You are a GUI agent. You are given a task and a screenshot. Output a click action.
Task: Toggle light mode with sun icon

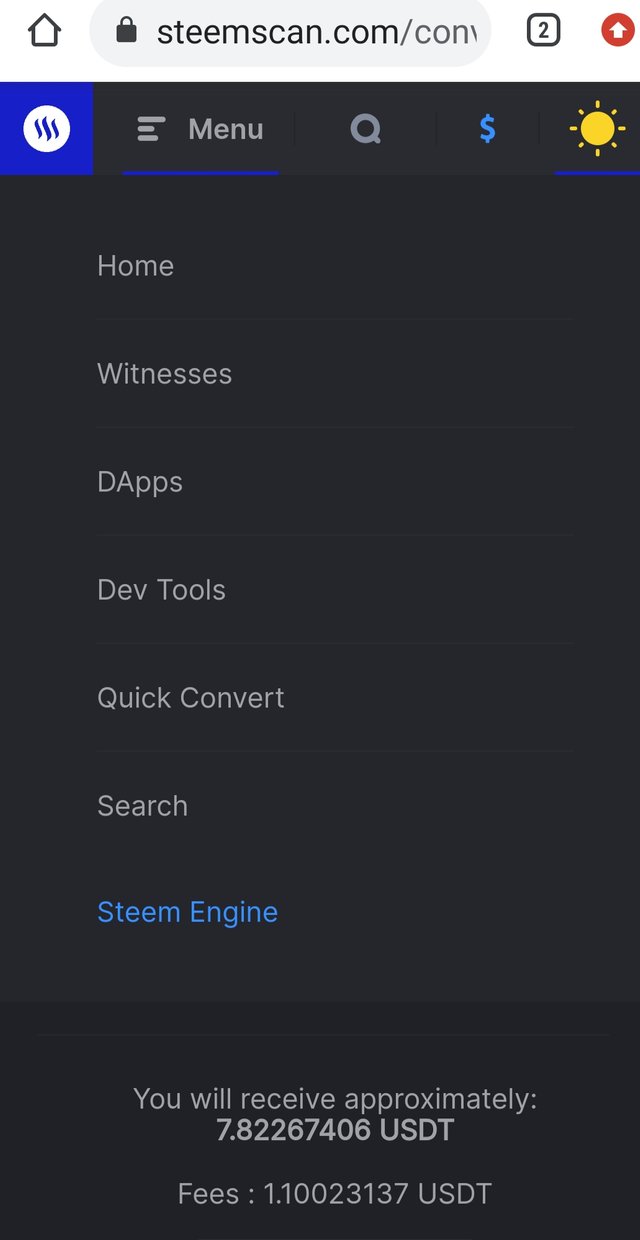tap(596, 129)
